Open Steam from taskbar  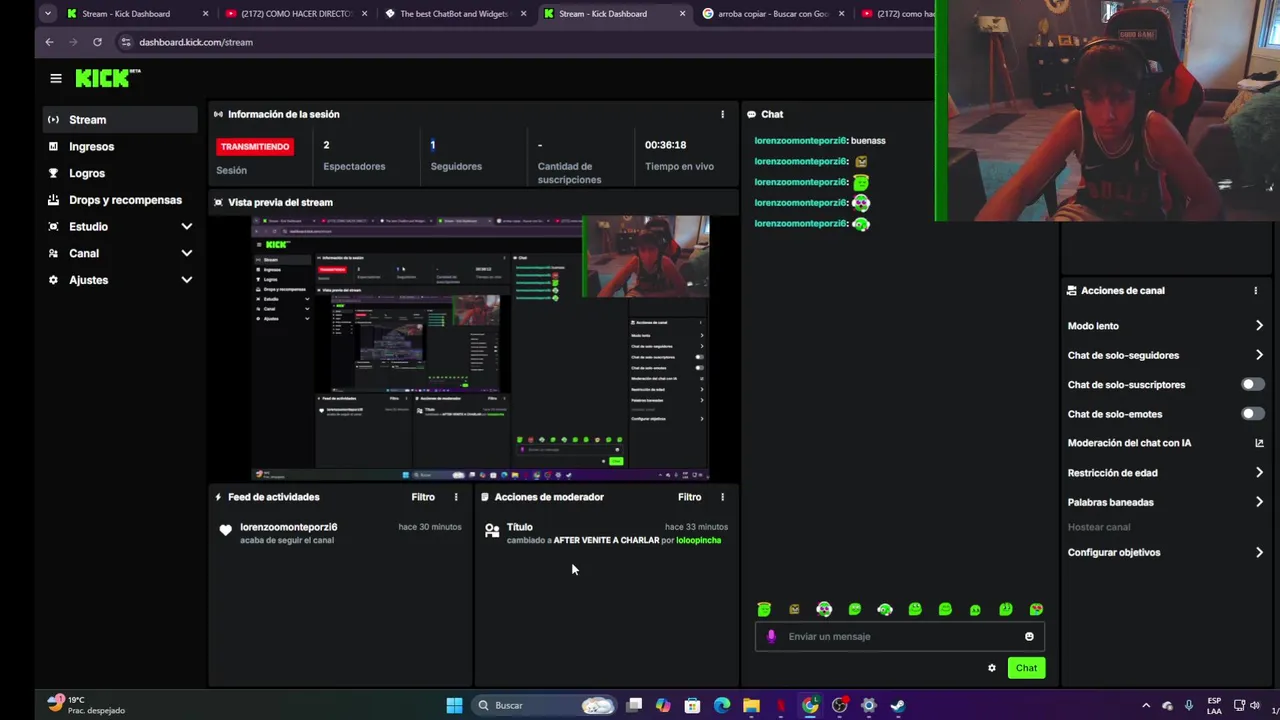(898, 705)
